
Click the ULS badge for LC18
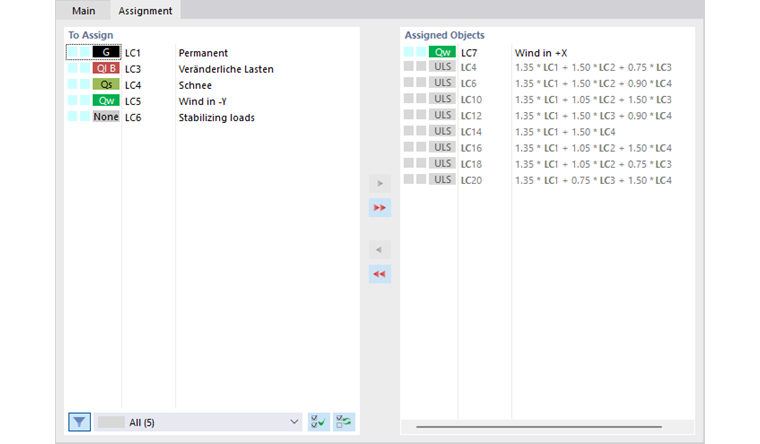click(x=442, y=163)
